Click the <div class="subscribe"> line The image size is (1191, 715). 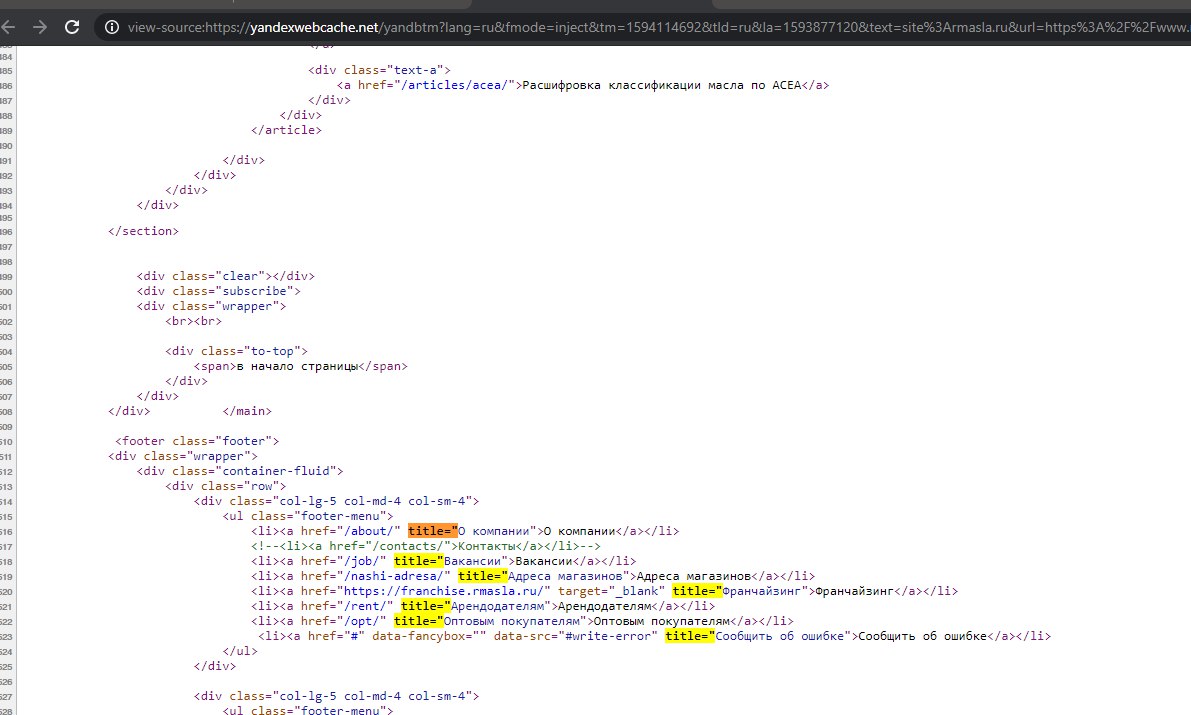click(x=219, y=291)
